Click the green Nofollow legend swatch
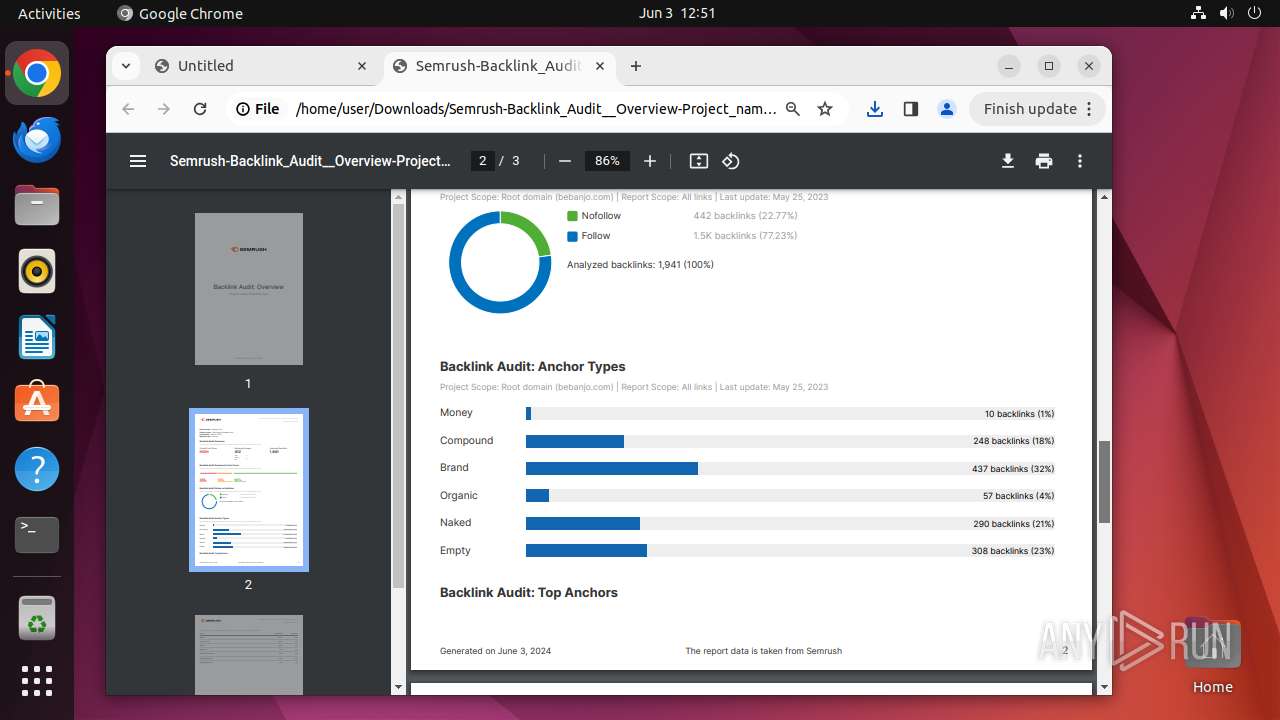This screenshot has width=1280, height=720. 572,216
